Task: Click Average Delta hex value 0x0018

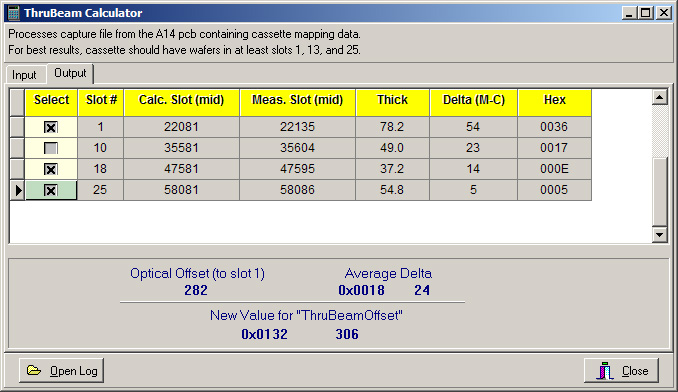Action: 361,290
